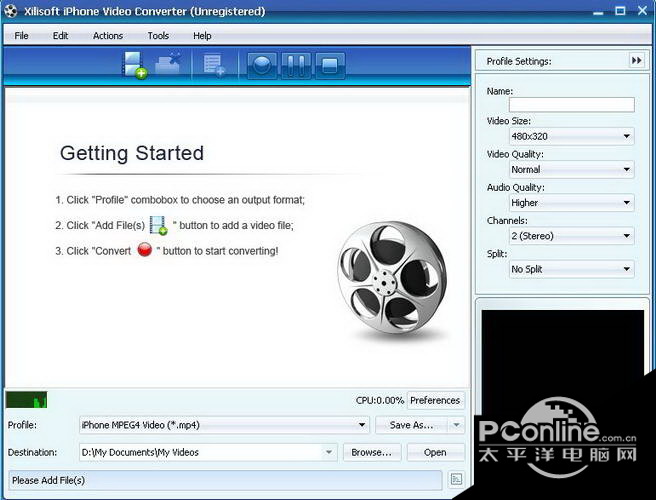Image resolution: width=656 pixels, height=500 pixels.
Task: Collapse Profile Settings with double-arrow icon
Action: click(x=636, y=61)
